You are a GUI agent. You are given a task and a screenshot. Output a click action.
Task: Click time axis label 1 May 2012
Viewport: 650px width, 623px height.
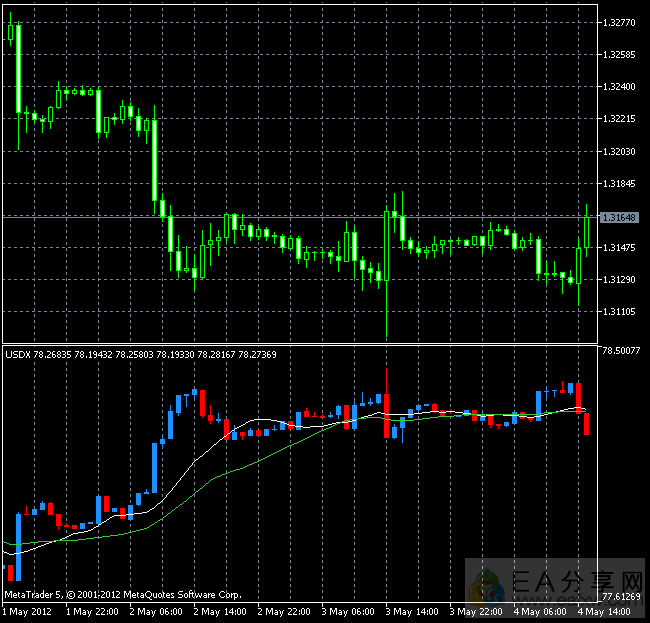click(27, 612)
